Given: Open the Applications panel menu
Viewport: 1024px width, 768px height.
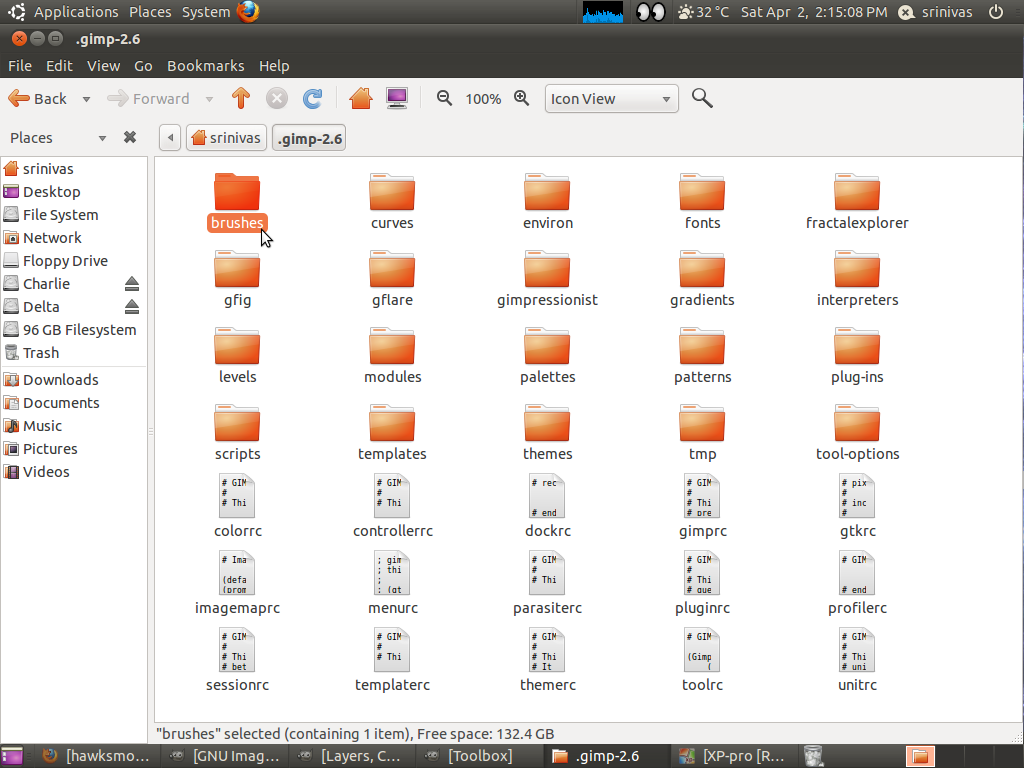Looking at the screenshot, I should coord(76,12).
